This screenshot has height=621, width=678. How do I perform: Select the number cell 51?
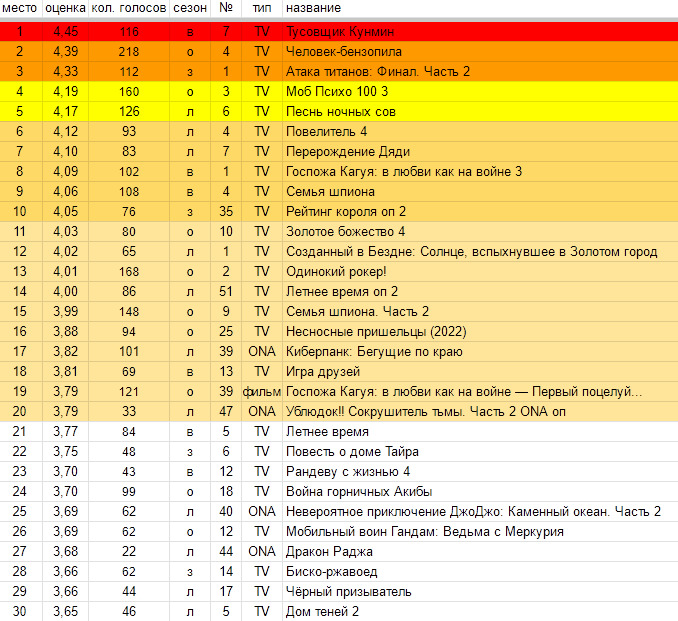226,291
